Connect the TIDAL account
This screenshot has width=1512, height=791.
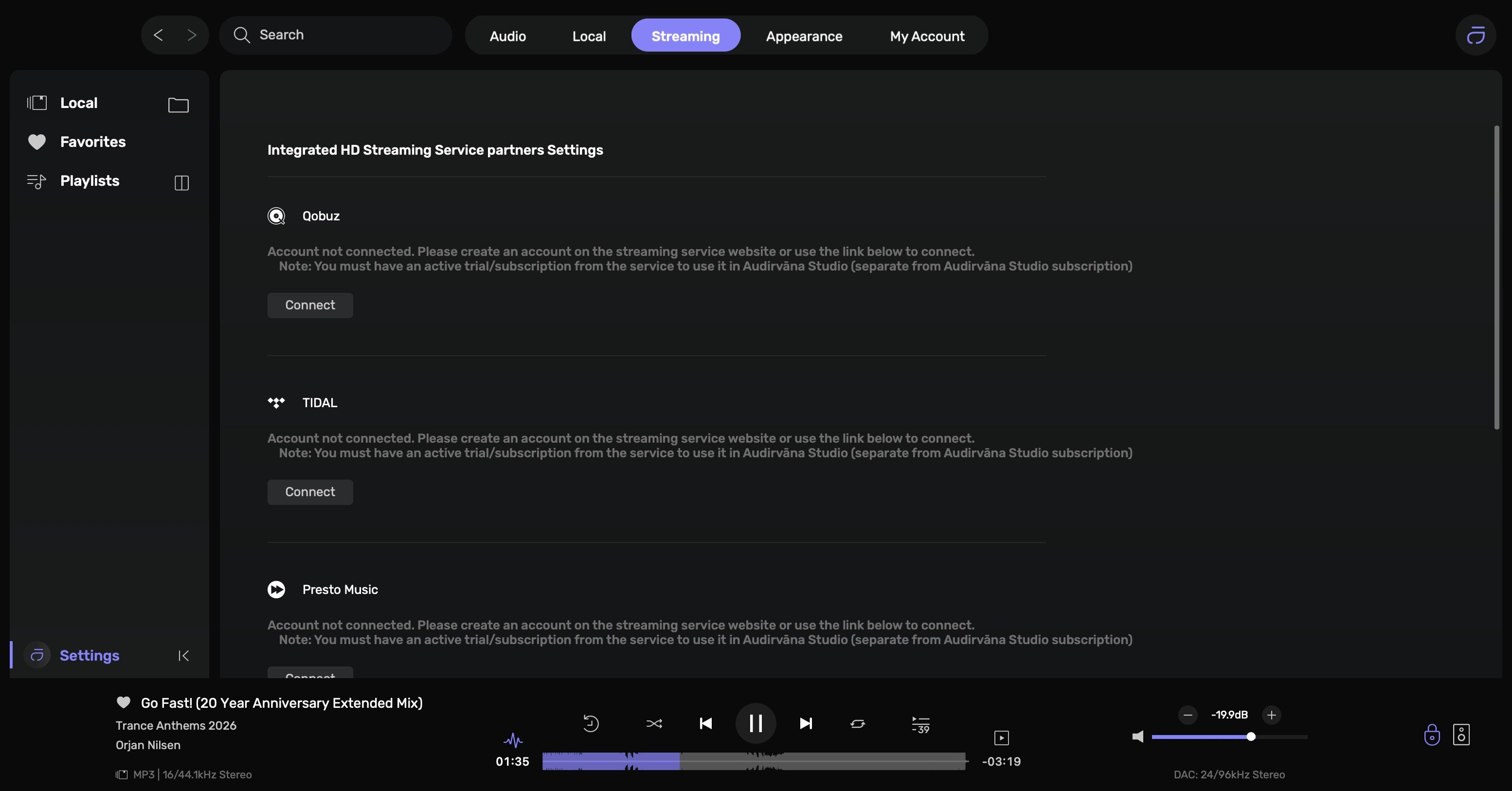[x=310, y=492]
